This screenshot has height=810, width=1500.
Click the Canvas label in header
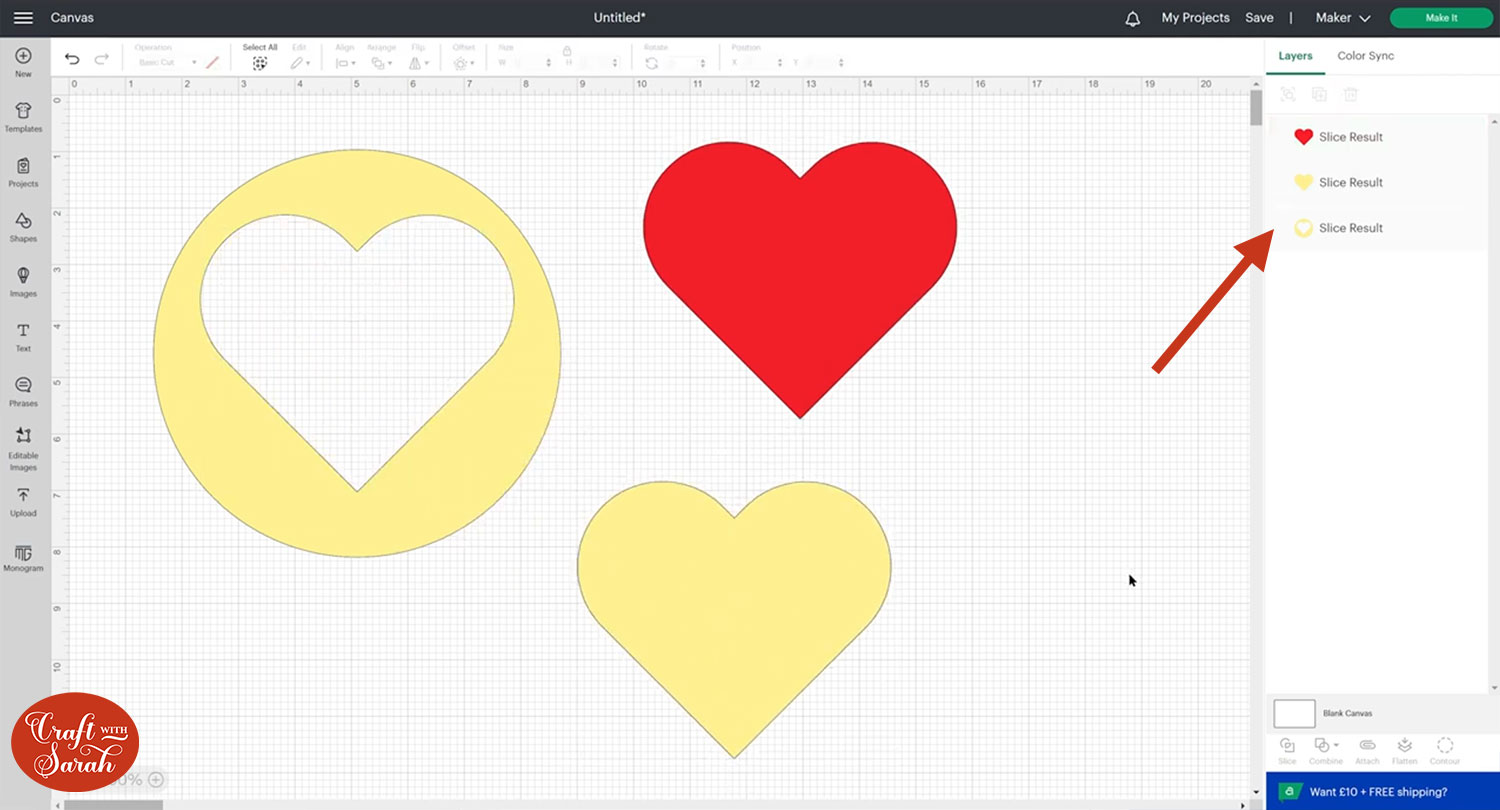pos(72,18)
